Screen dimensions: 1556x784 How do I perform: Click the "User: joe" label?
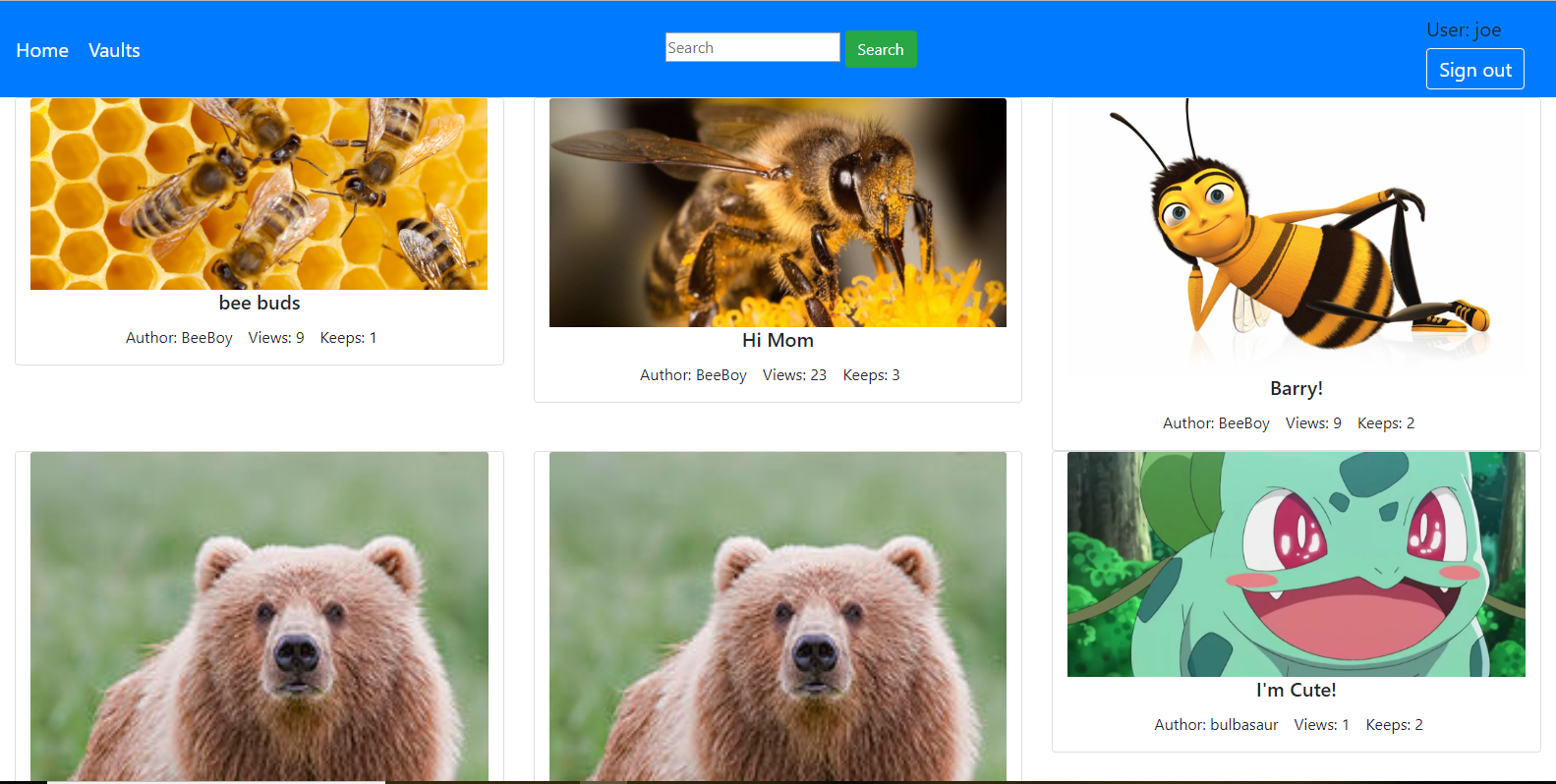point(1464,29)
